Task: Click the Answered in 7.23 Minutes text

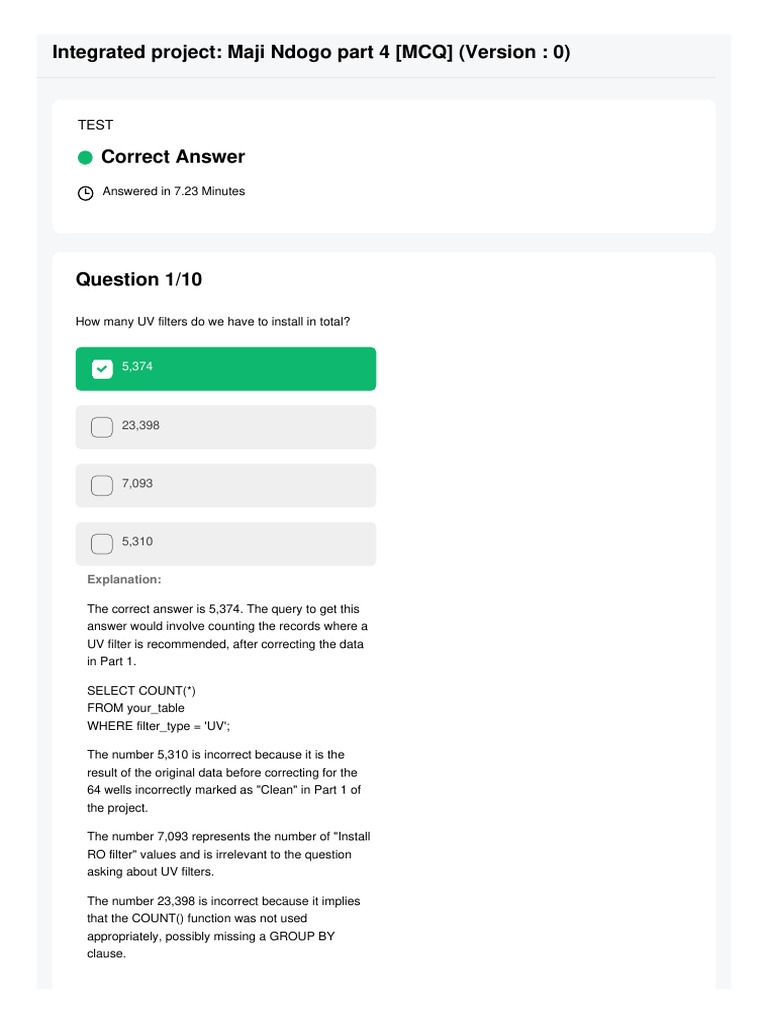Action: click(x=173, y=191)
